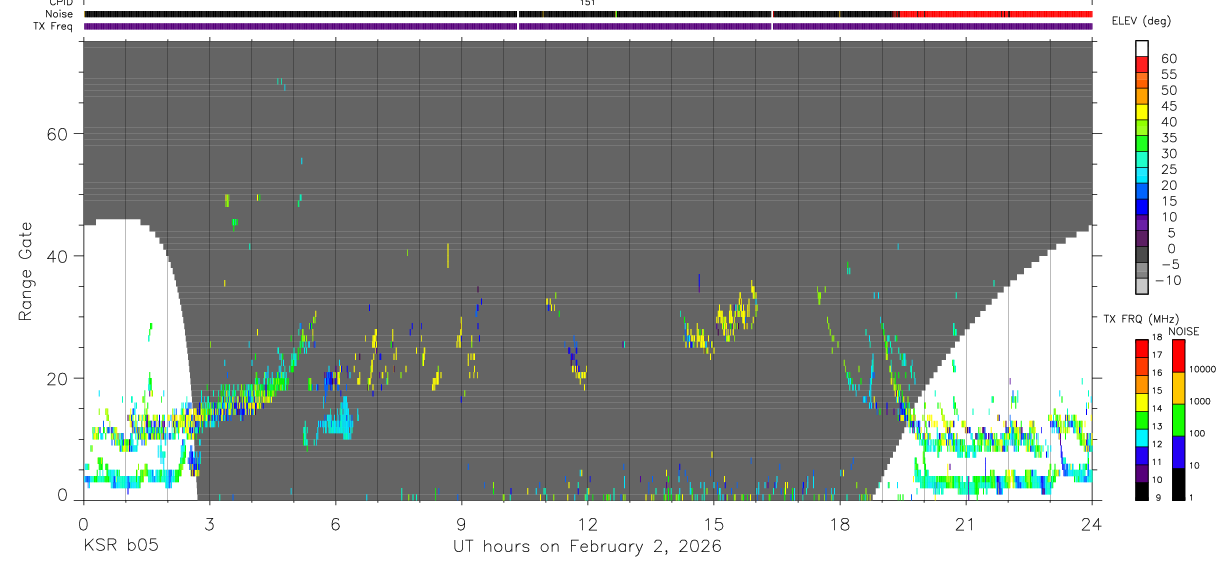Click the "30" label on ELEV color bar
Image resolution: width=1228 pixels, height=567 pixels.
click(1169, 153)
